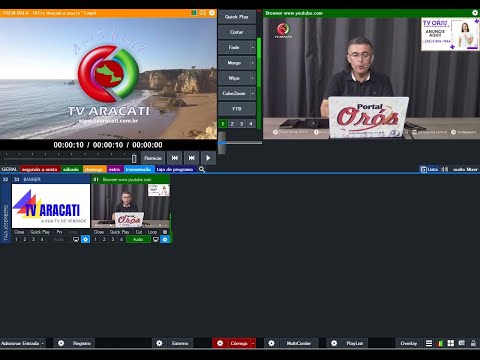Click the window icon beside the lock

click(x=462, y=343)
